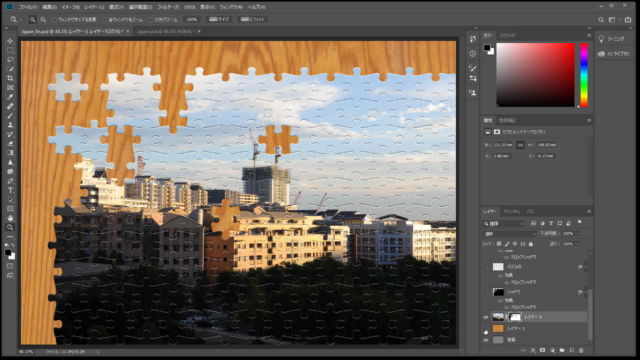Show the パズル layer visibility
Screen dimensions: 640x360
(x=486, y=267)
